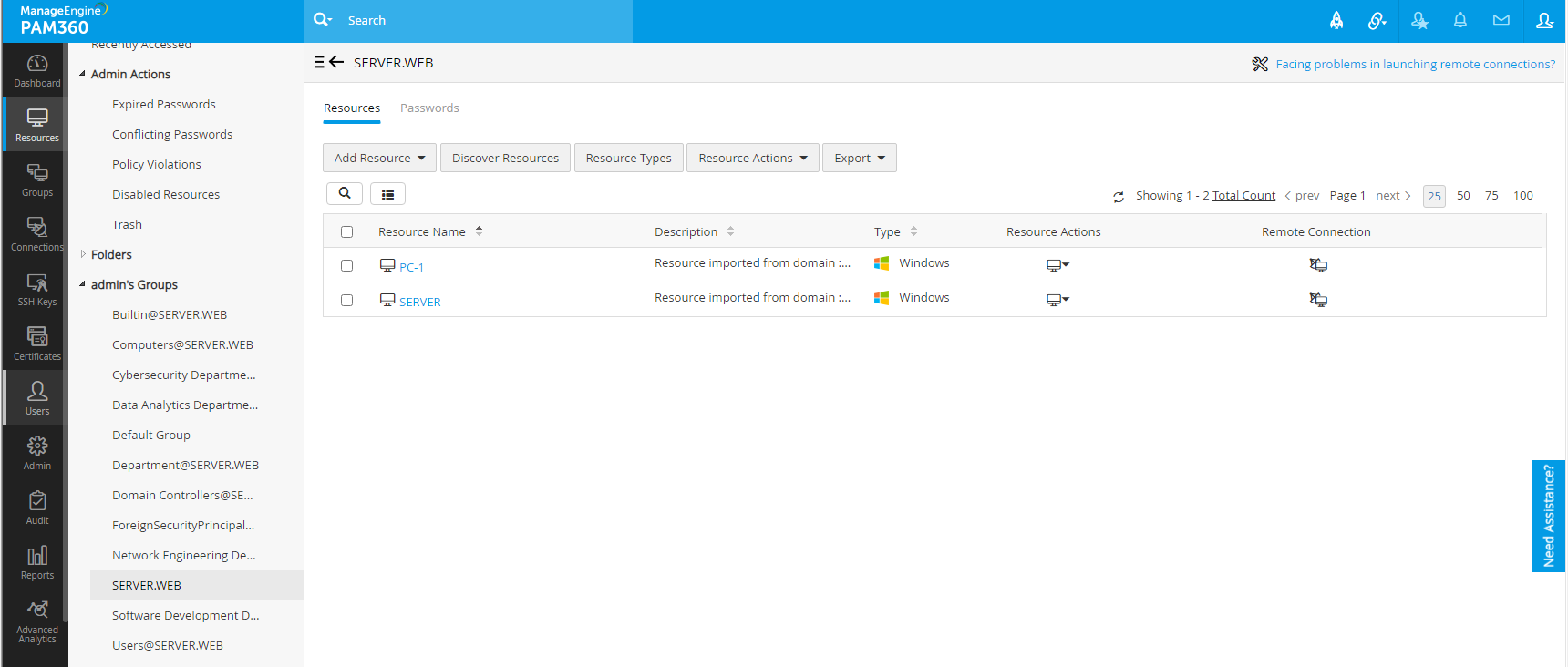Check the box for PC-1 row
The height and width of the screenshot is (667, 1568).
click(346, 266)
